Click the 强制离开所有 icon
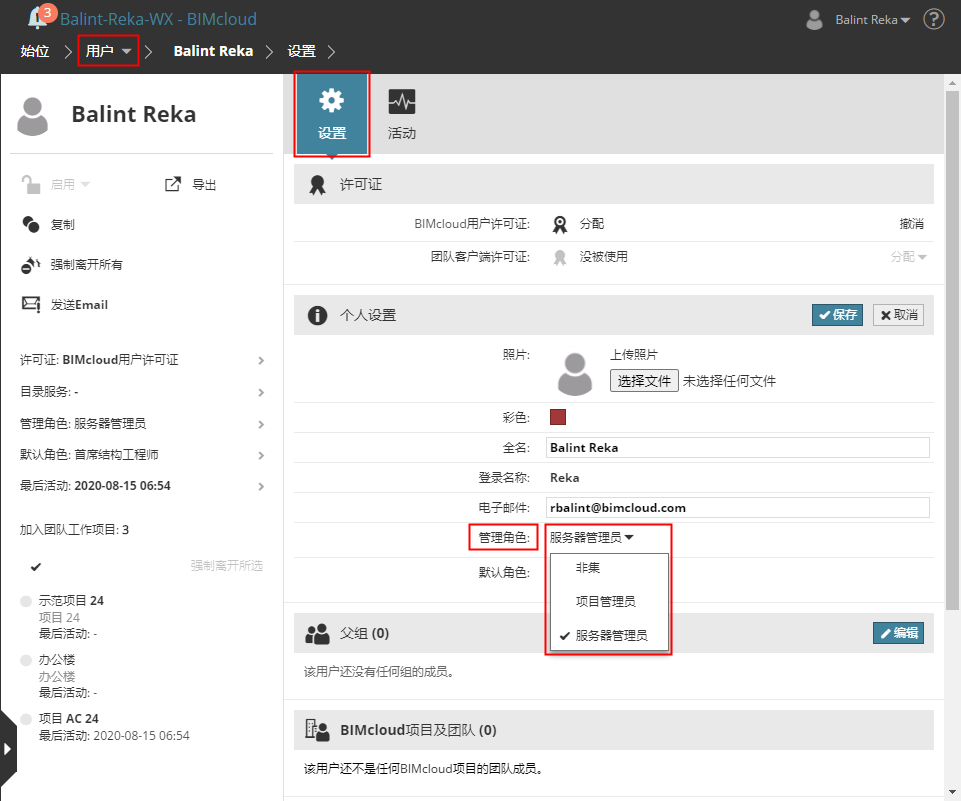The image size is (961, 801). (x=31, y=265)
